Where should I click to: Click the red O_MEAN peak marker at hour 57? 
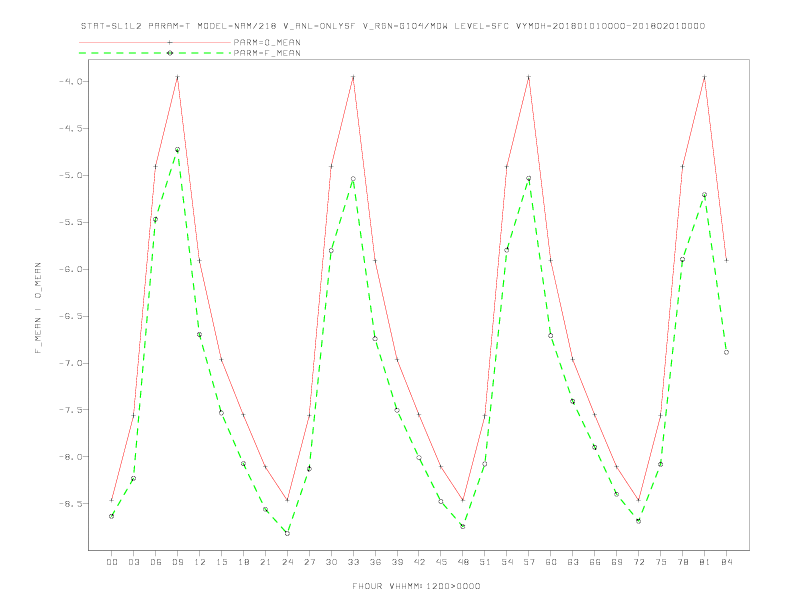click(x=529, y=77)
